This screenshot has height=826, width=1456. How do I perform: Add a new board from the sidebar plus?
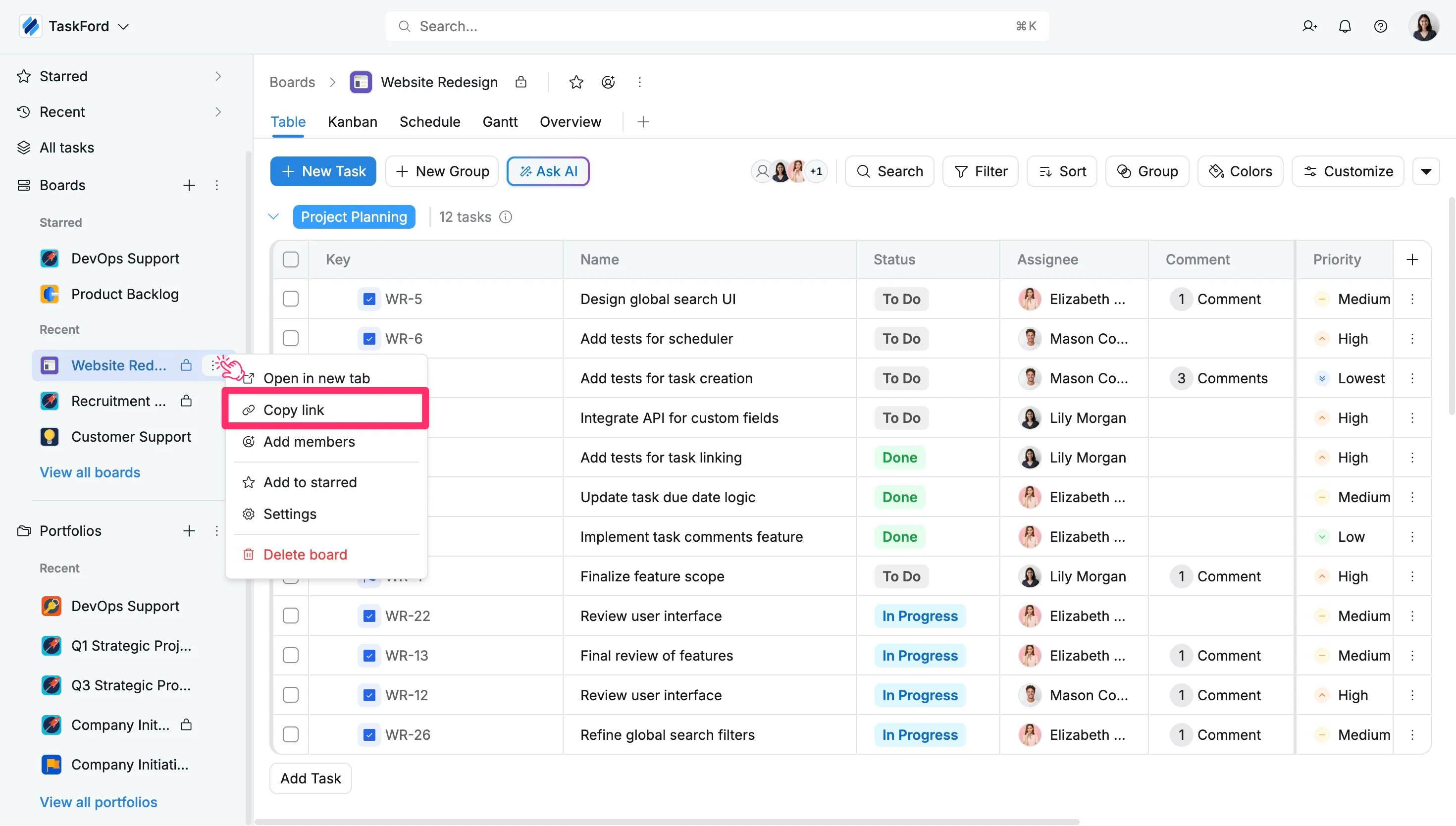coord(189,185)
